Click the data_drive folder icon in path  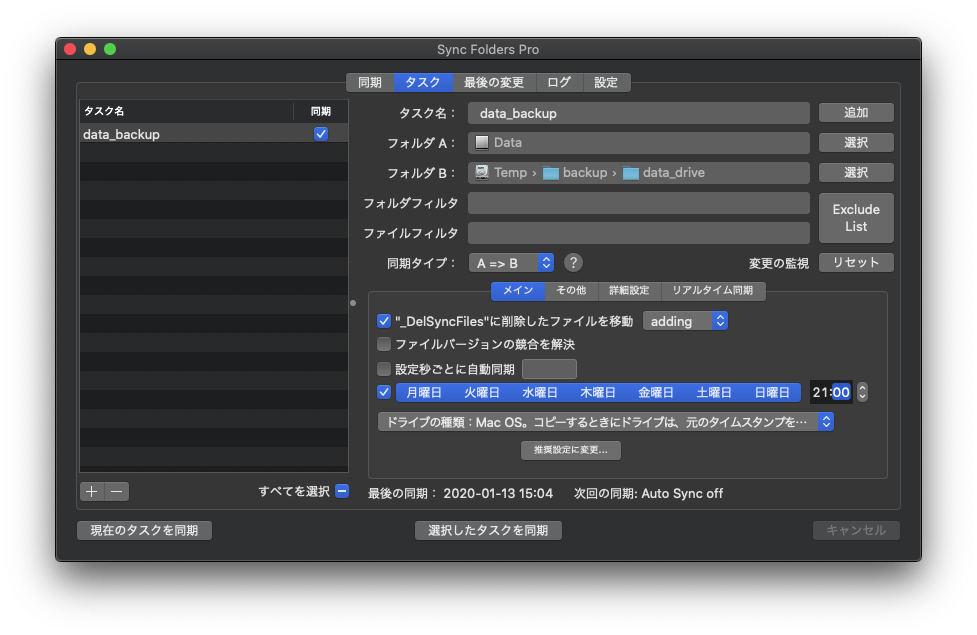coord(631,173)
